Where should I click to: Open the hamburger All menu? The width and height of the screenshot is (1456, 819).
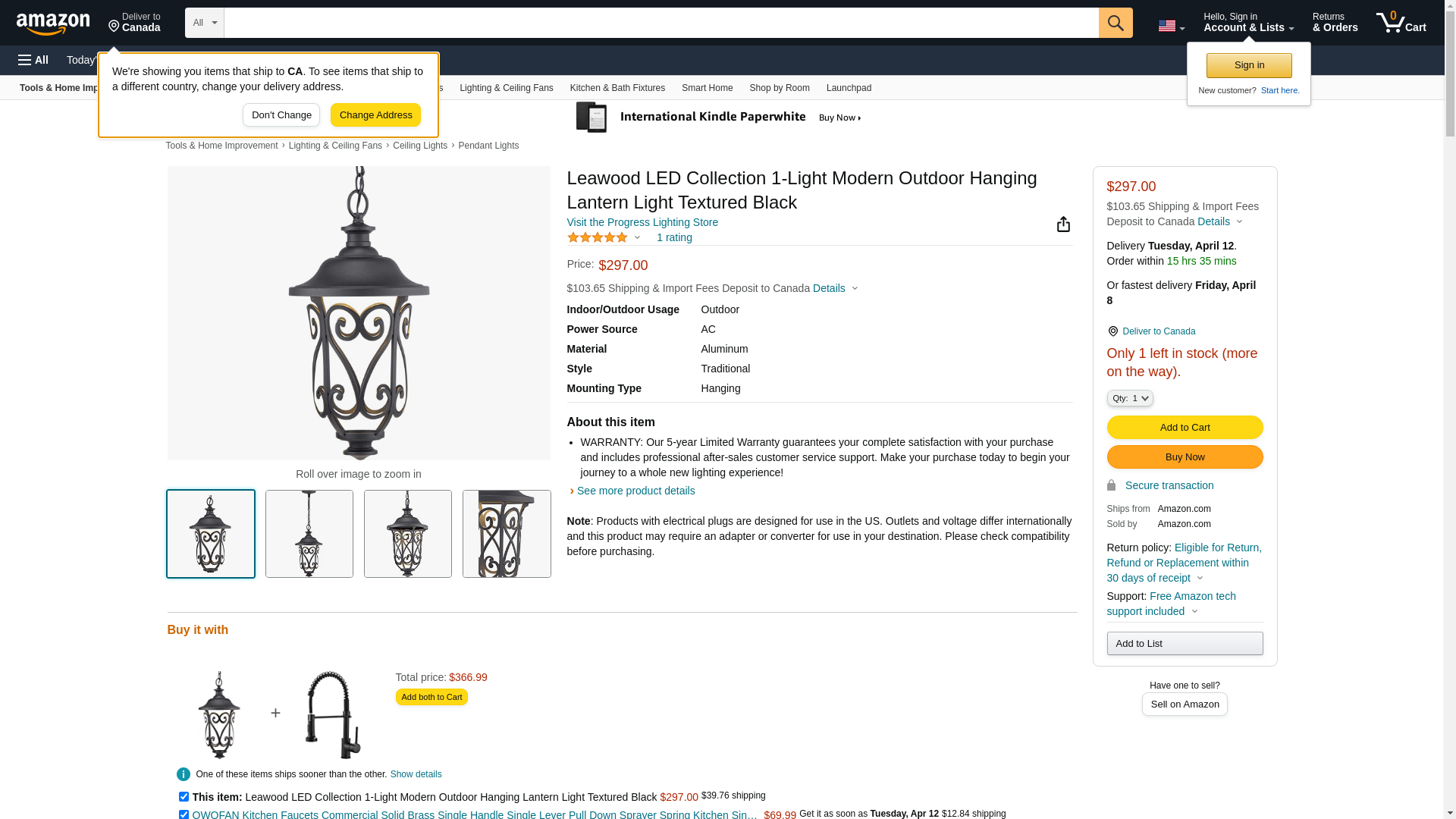pyautogui.click(x=33, y=60)
